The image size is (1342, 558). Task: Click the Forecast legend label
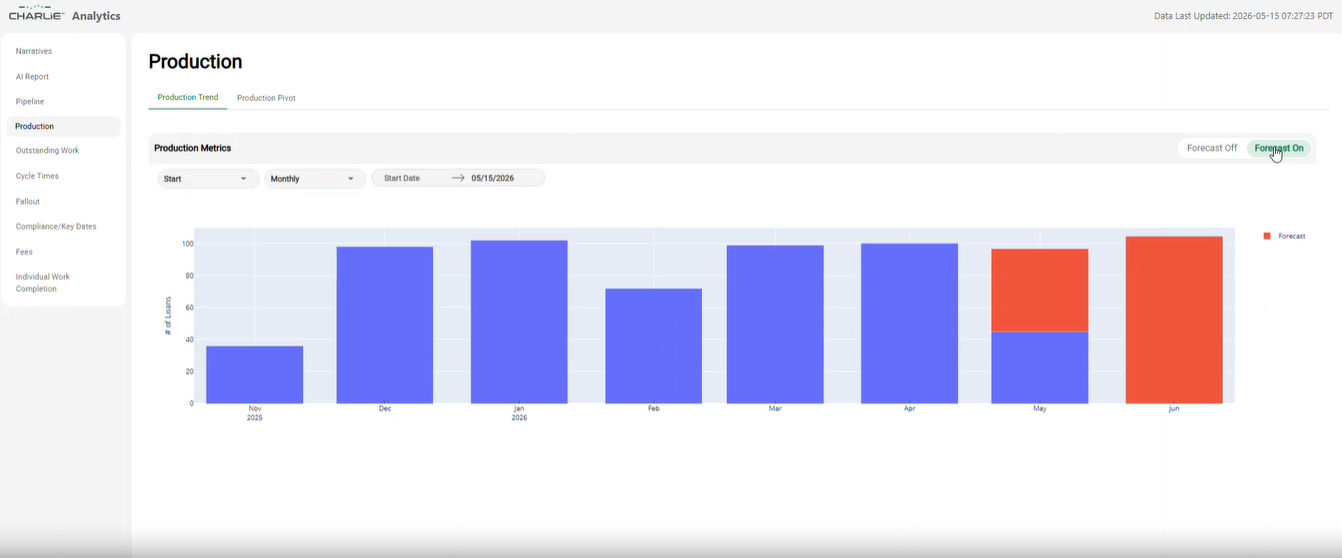click(x=1292, y=236)
